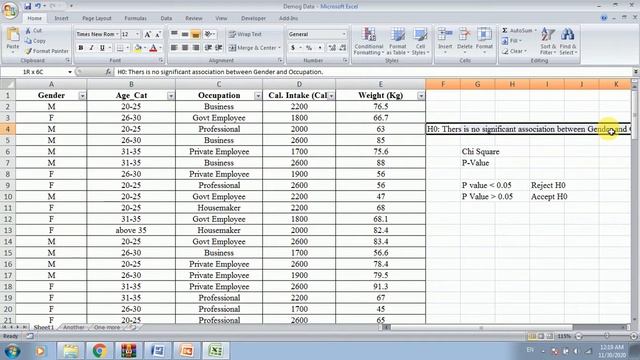Image resolution: width=640 pixels, height=360 pixels.
Task: Open Format as Table gallery
Action: [x=397, y=41]
